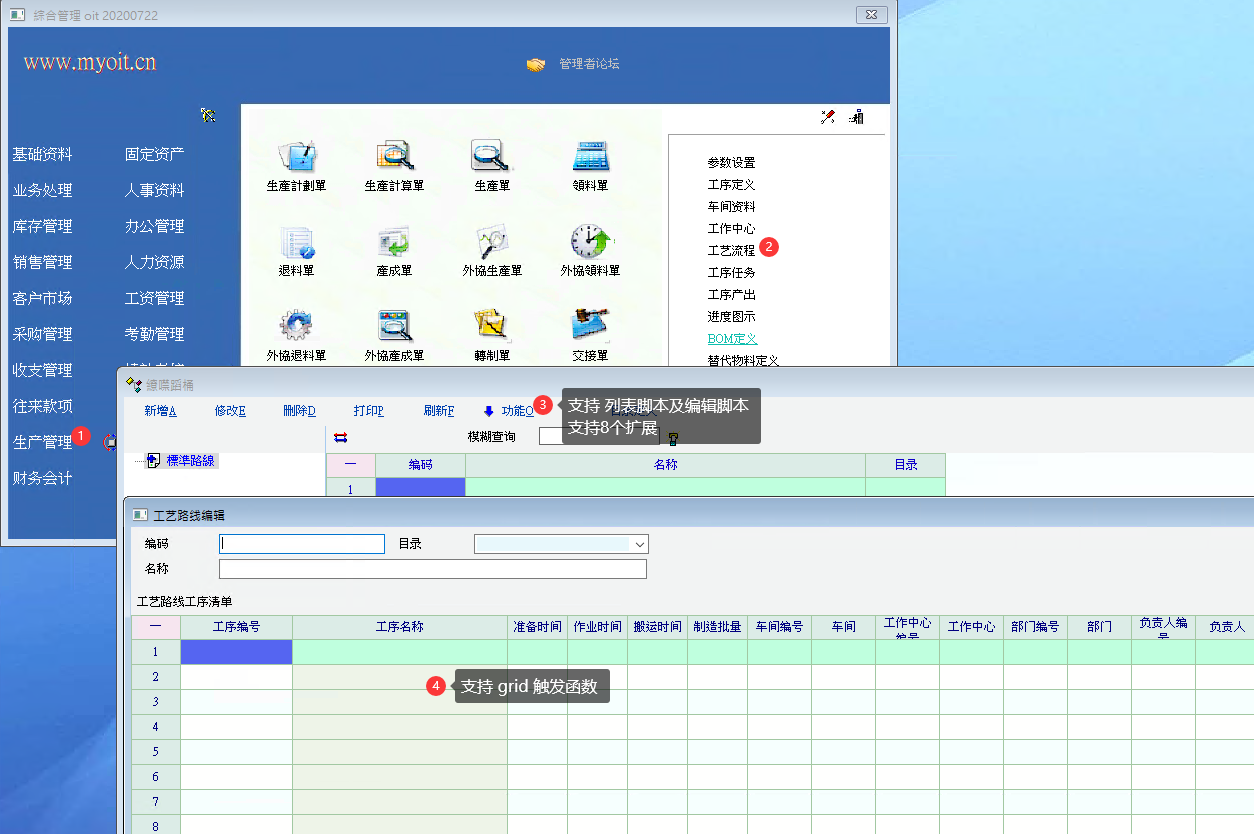Click the 交接單 gavel icon
Screen dimensions: 1254x834
tap(590, 326)
